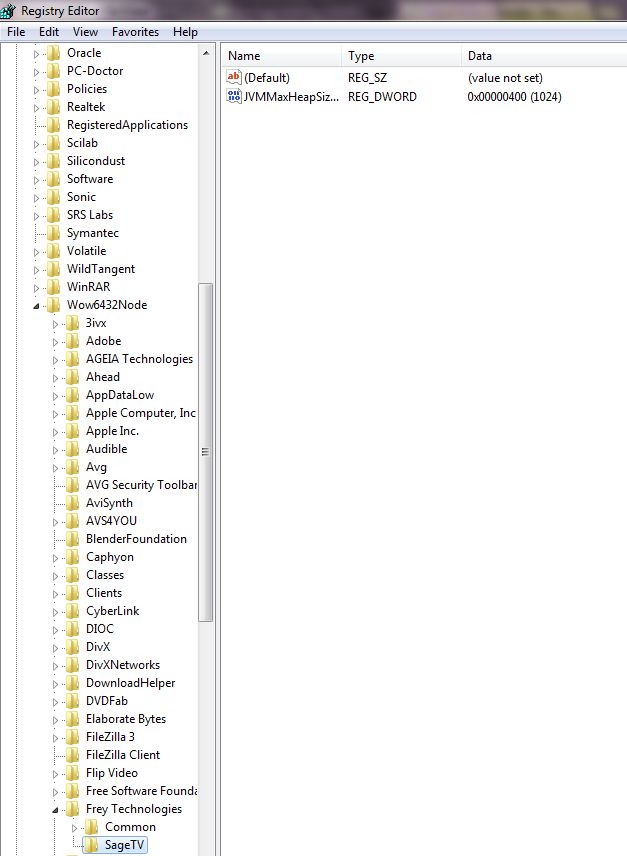Expand the Flip Video key
This screenshot has width=627, height=856.
click(x=56, y=775)
